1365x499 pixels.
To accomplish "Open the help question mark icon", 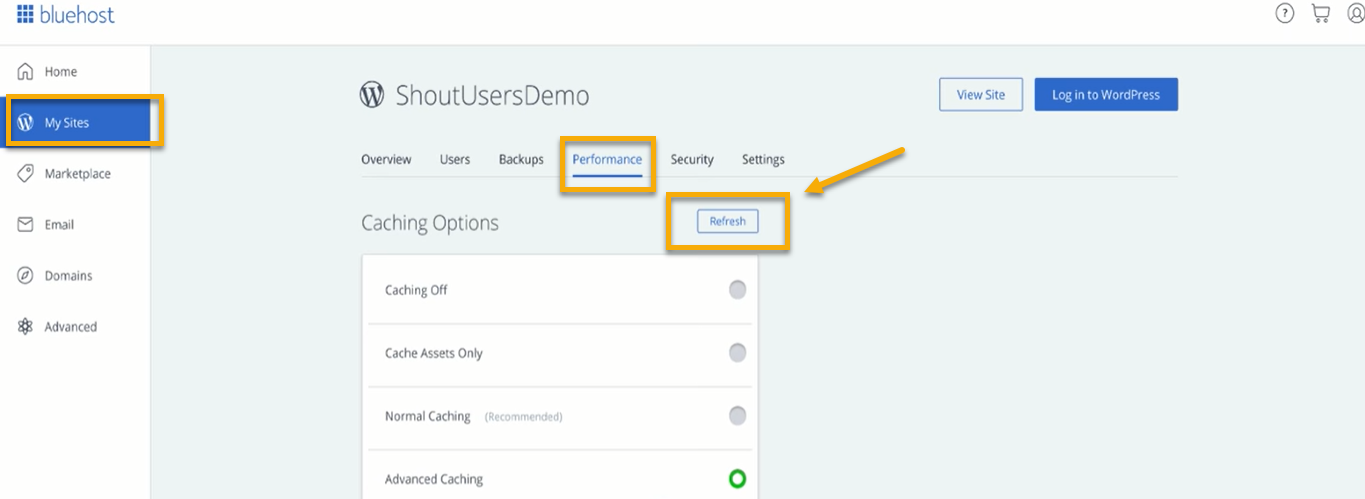I will [x=1285, y=13].
